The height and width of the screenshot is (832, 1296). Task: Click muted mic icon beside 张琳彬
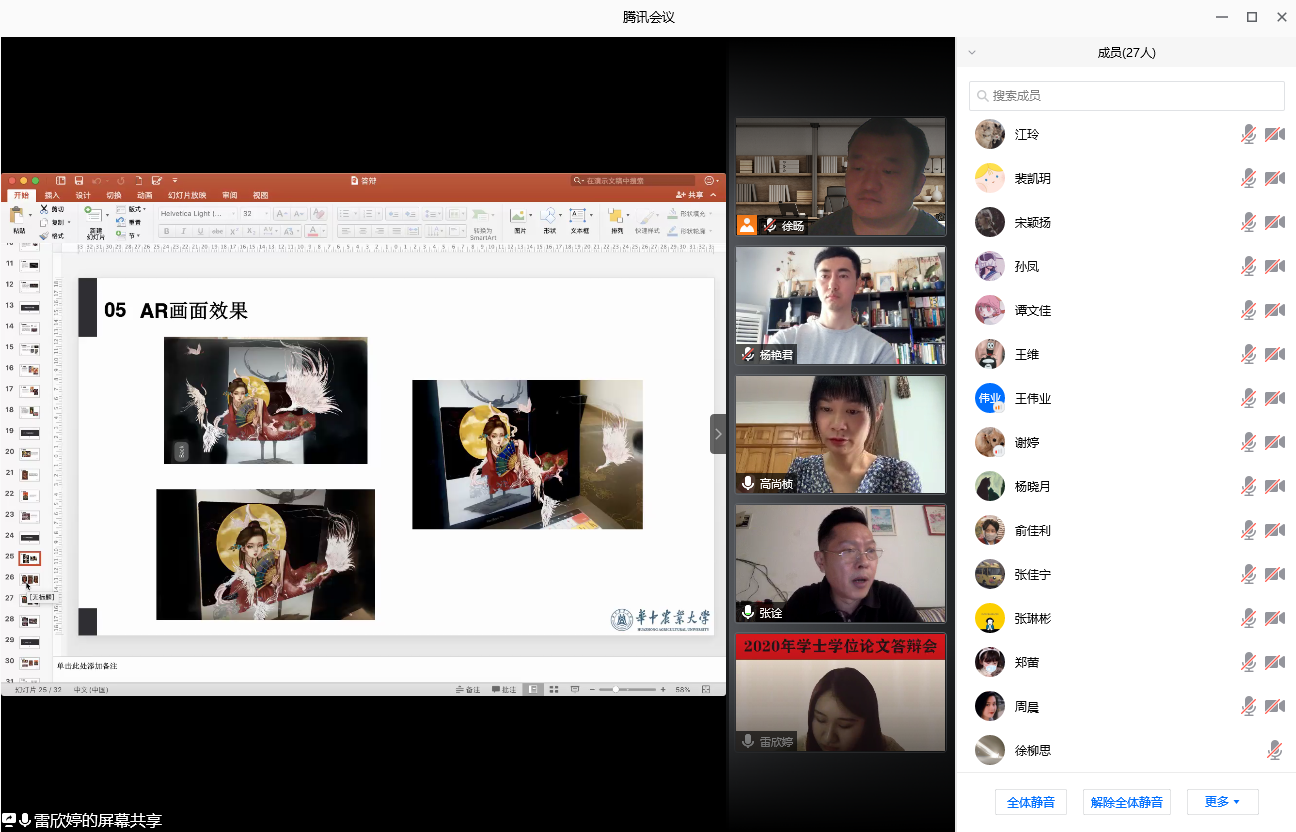pyautogui.click(x=1248, y=618)
